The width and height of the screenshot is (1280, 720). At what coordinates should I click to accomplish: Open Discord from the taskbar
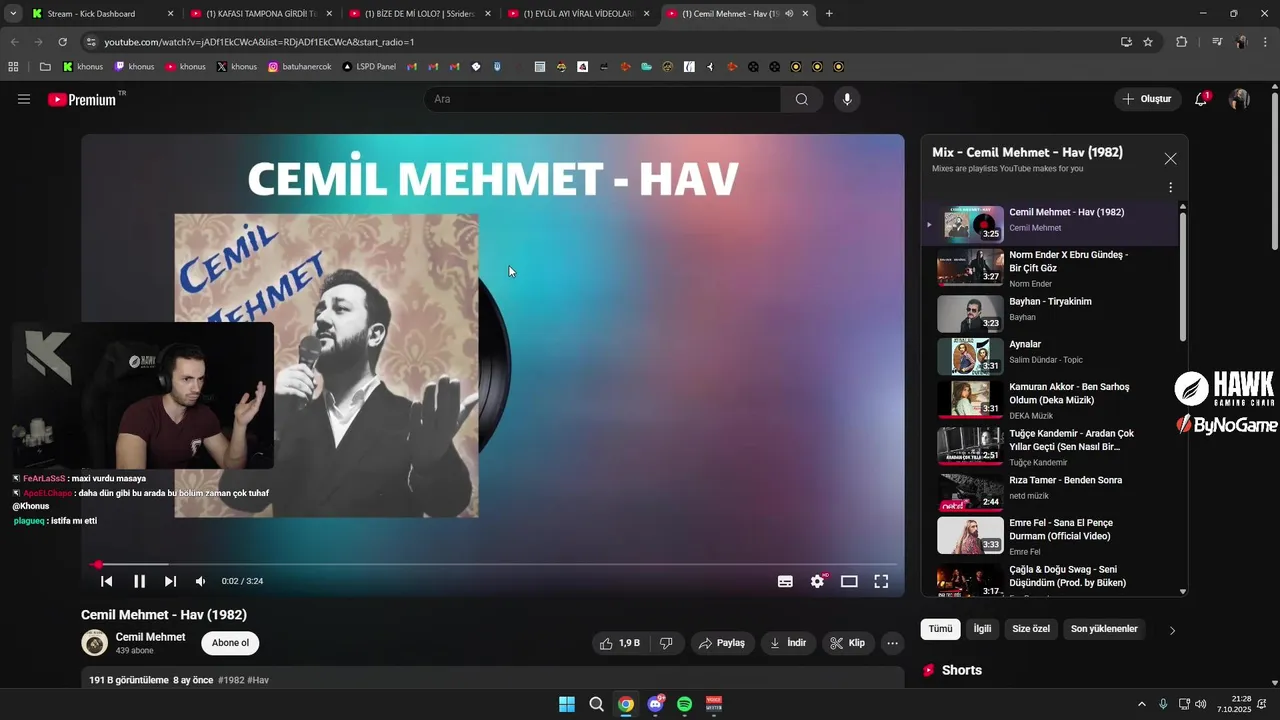tap(655, 704)
